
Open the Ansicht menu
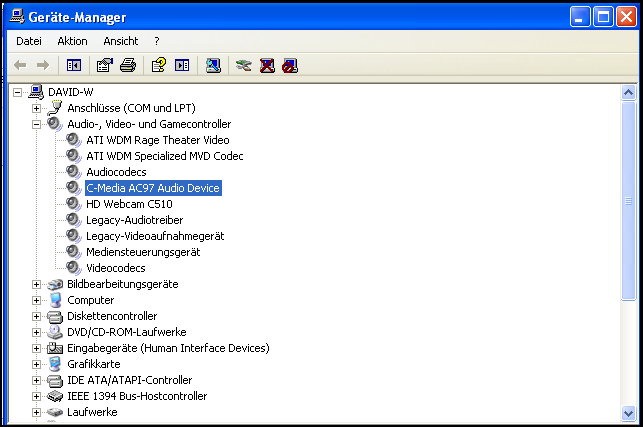(121, 41)
